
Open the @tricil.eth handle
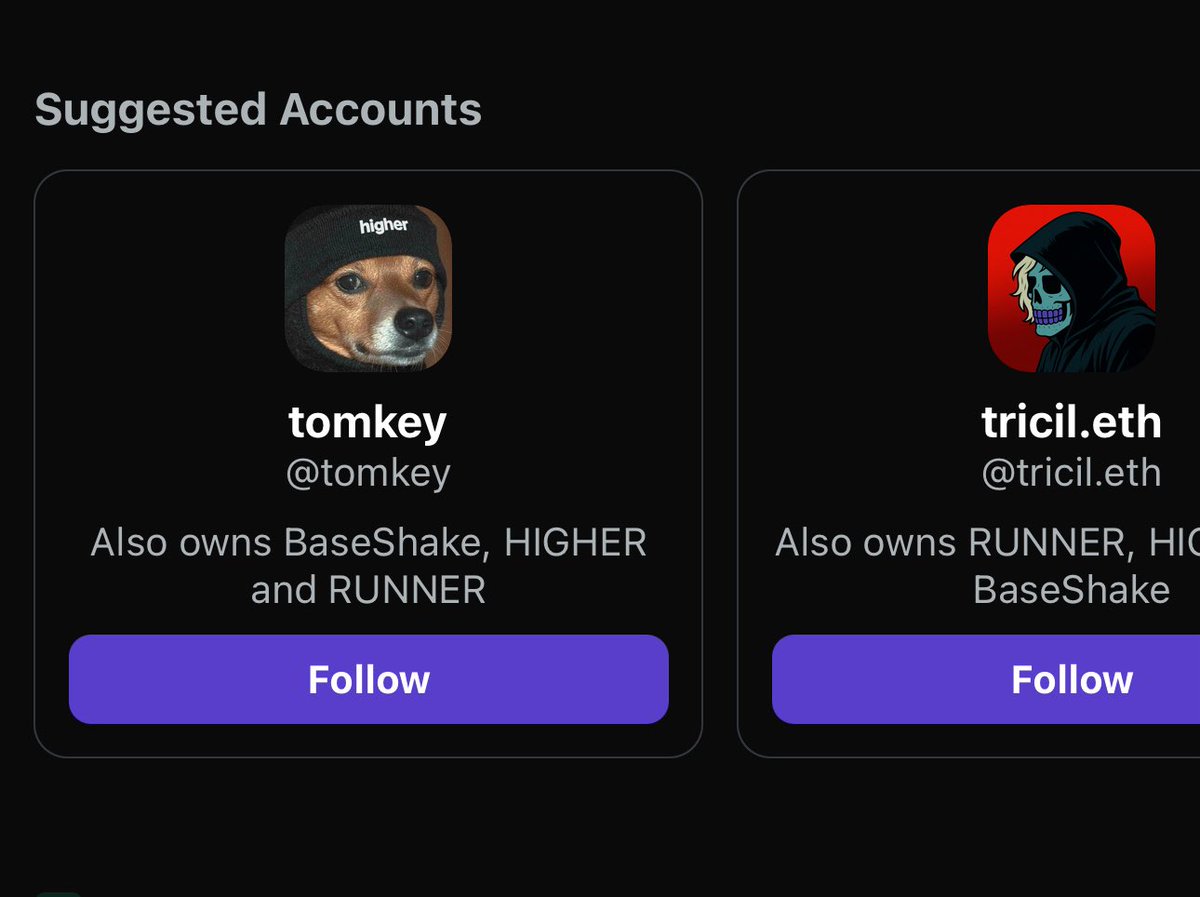[x=1071, y=473]
